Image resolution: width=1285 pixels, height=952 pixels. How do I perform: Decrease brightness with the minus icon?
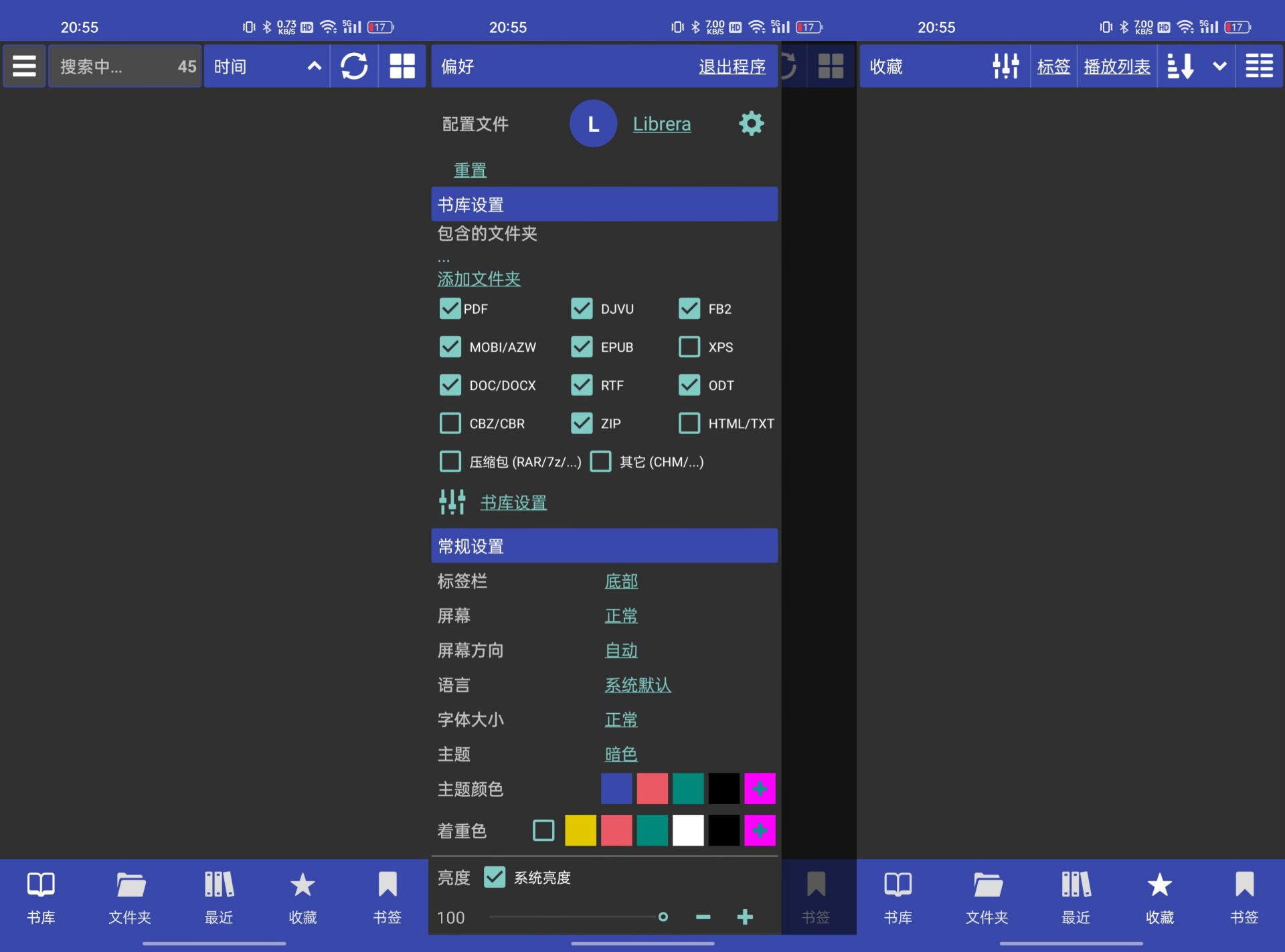pyautogui.click(x=703, y=917)
